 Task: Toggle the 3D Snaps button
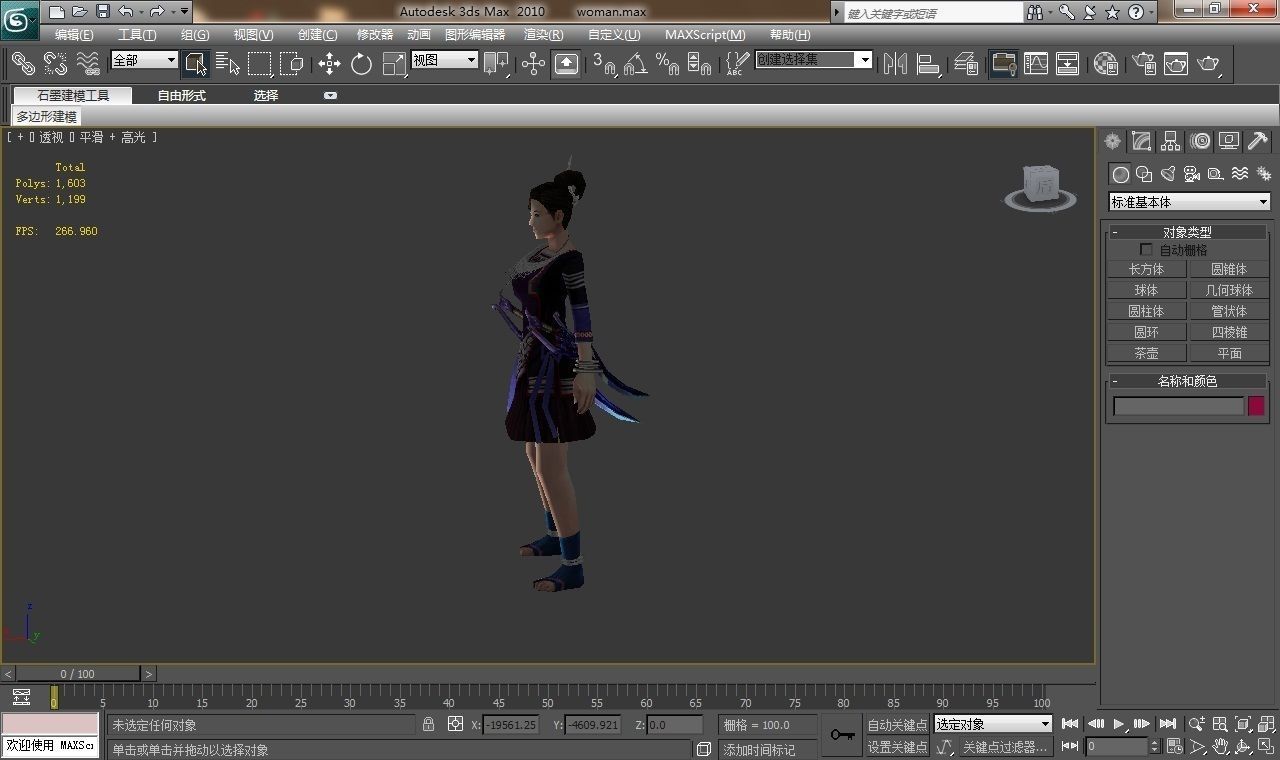604,64
